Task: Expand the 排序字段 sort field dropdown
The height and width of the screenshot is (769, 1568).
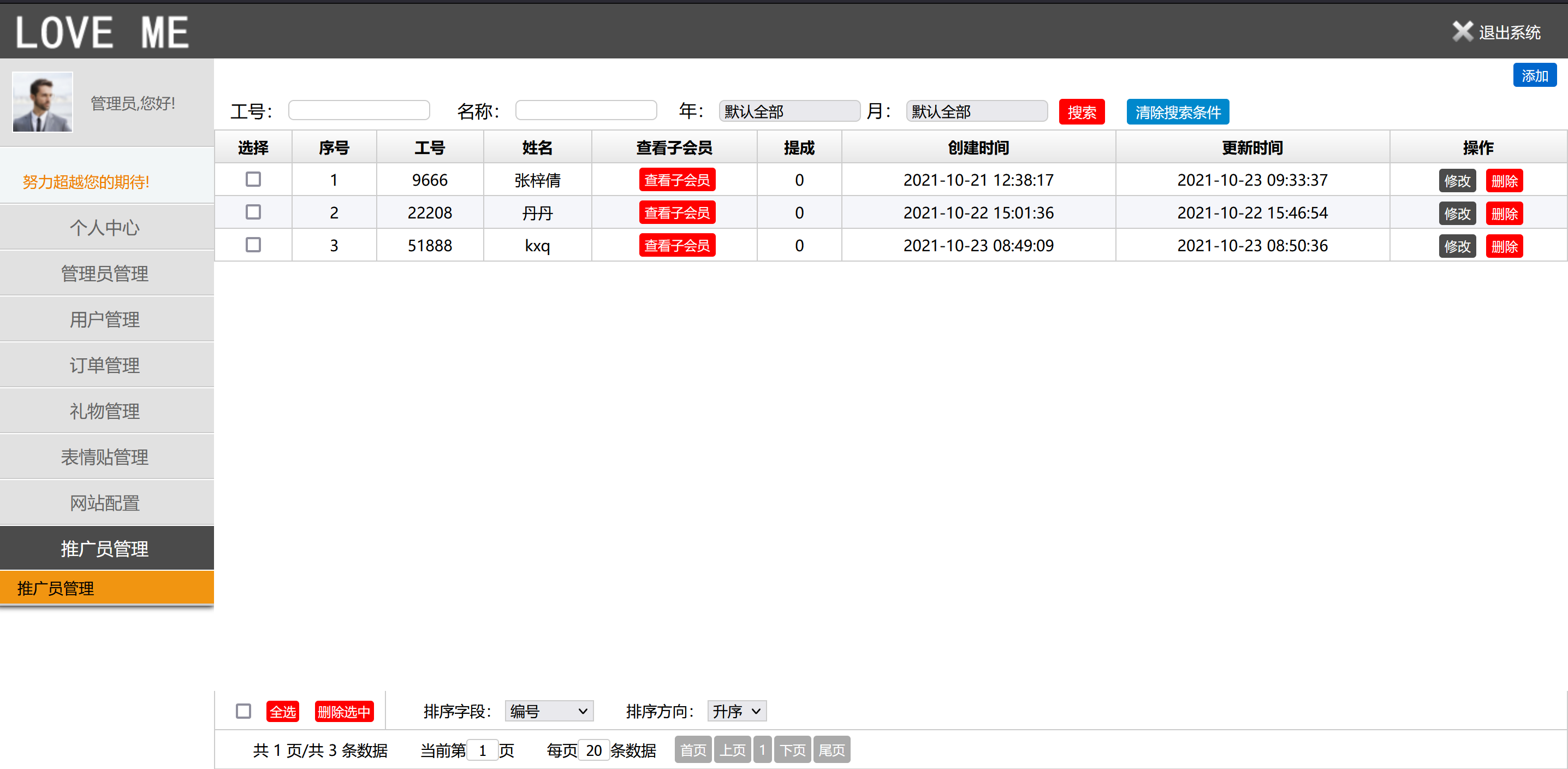Action: click(549, 711)
